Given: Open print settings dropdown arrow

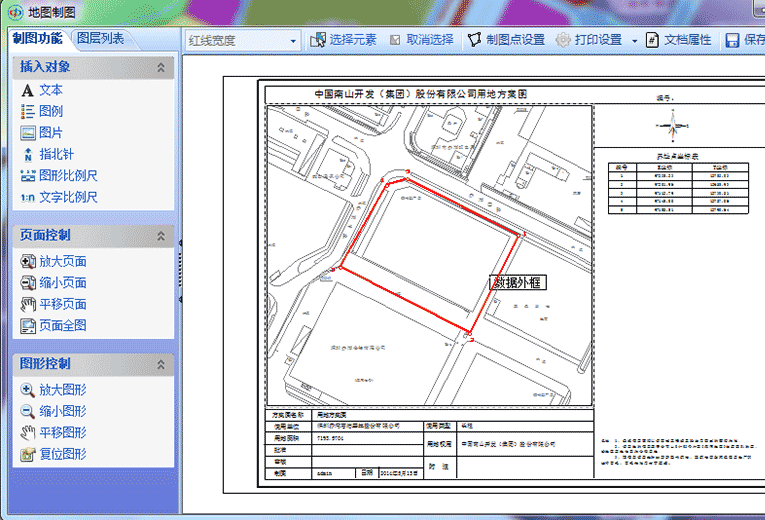Looking at the screenshot, I should click(x=634, y=41).
